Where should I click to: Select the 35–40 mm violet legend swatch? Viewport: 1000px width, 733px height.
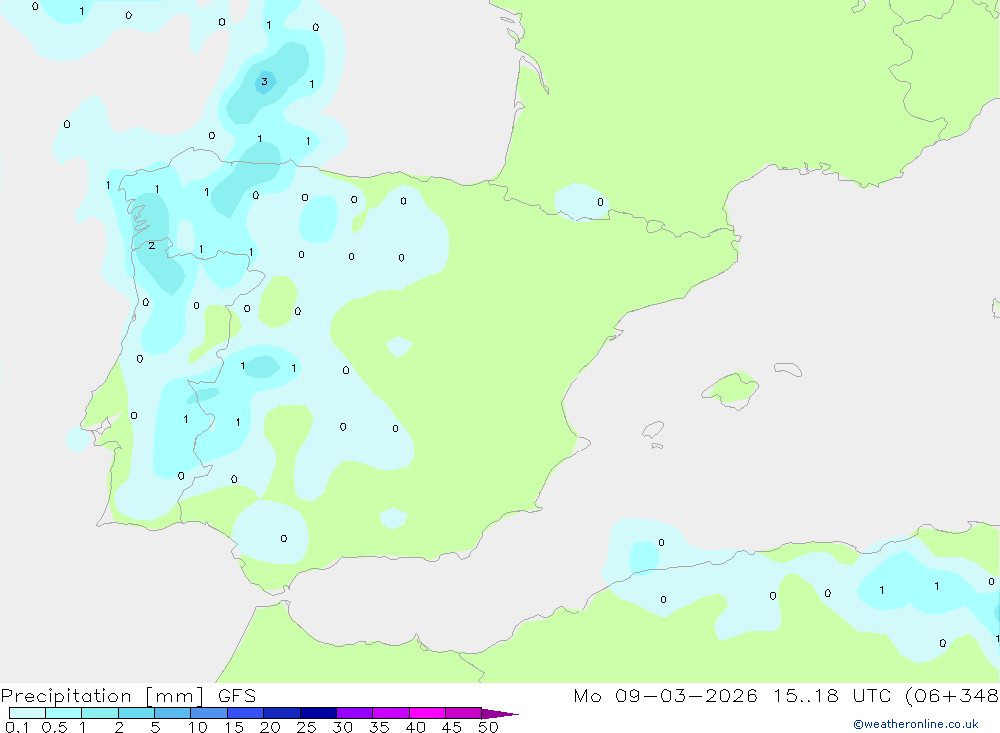(x=391, y=713)
